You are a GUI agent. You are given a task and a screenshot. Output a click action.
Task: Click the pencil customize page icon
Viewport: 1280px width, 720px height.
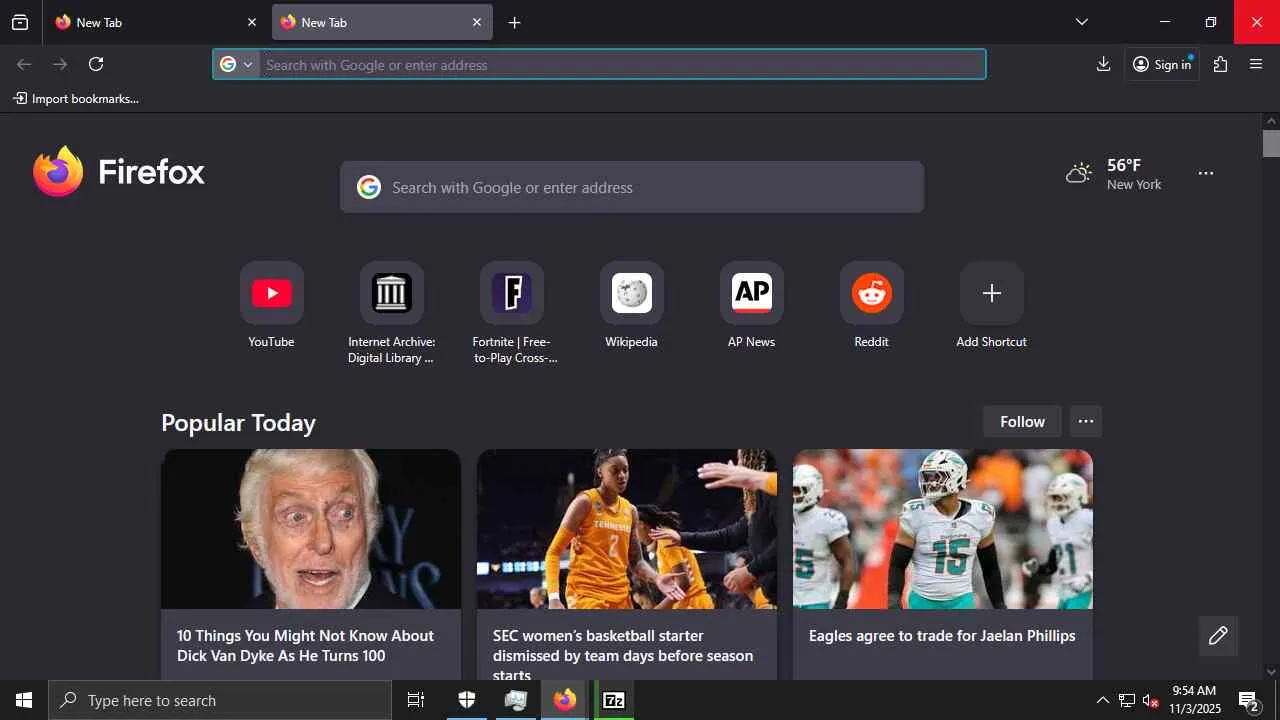[1218, 636]
